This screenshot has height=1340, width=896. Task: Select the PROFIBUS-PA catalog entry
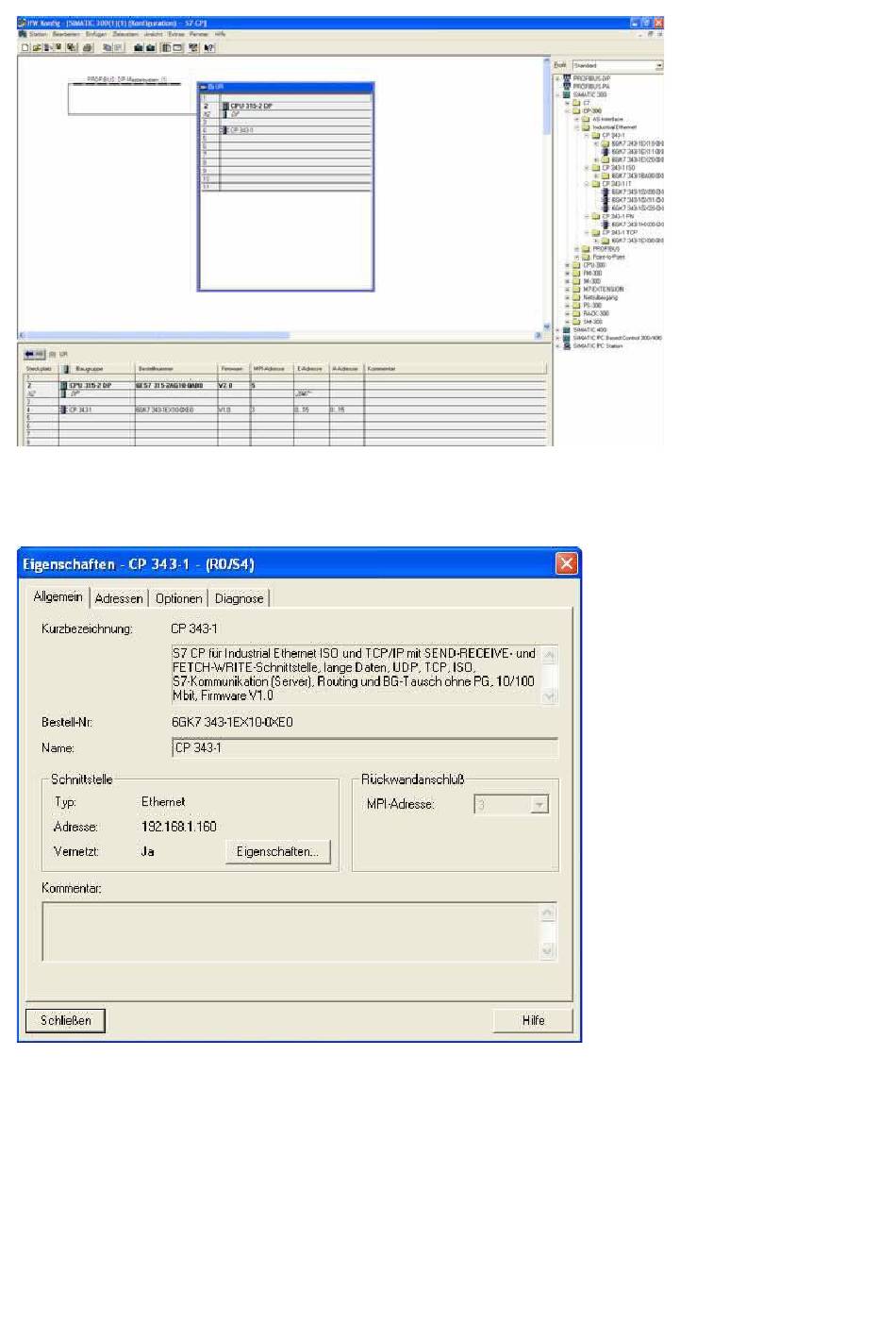[x=591, y=87]
